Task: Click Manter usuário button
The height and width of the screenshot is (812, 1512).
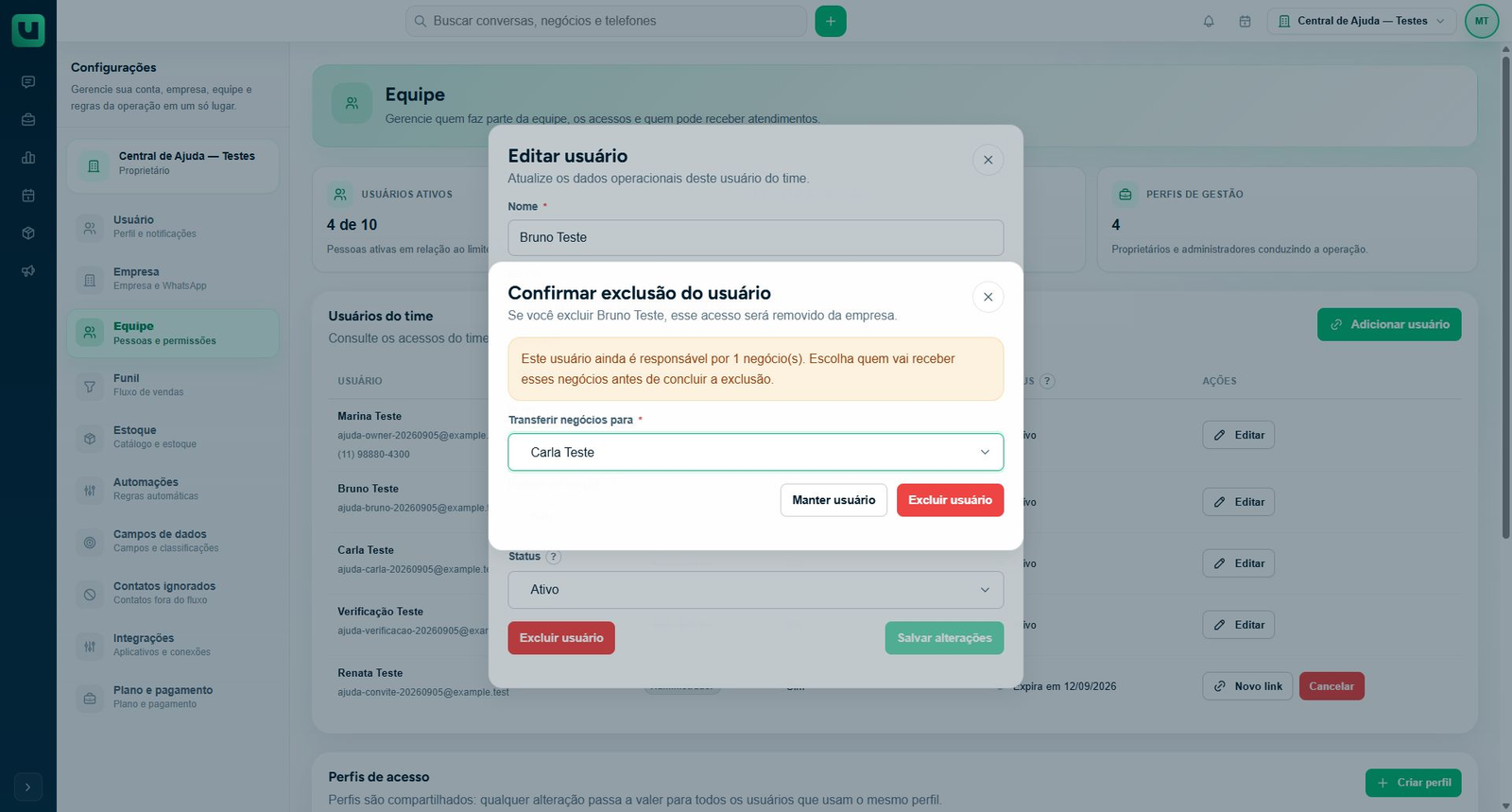Action: pyautogui.click(x=833, y=500)
